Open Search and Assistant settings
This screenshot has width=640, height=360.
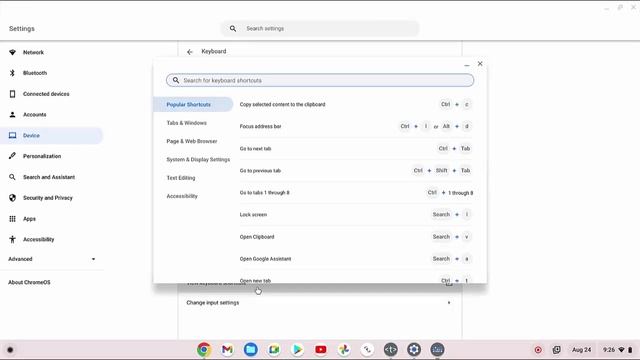pos(49,177)
